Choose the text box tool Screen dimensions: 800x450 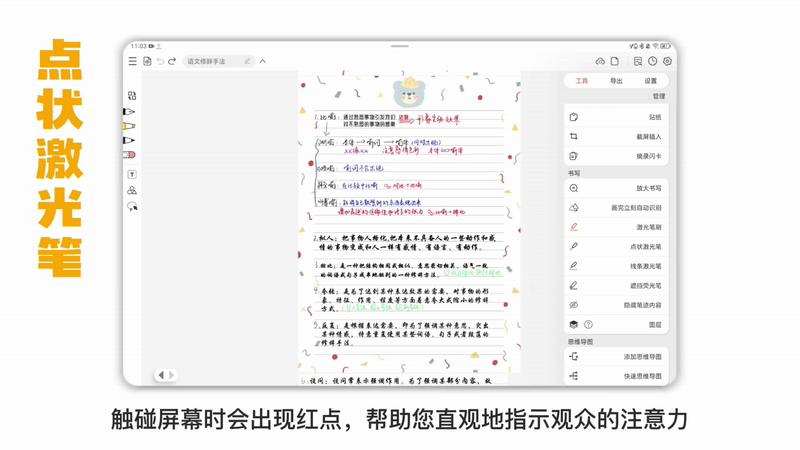131,175
